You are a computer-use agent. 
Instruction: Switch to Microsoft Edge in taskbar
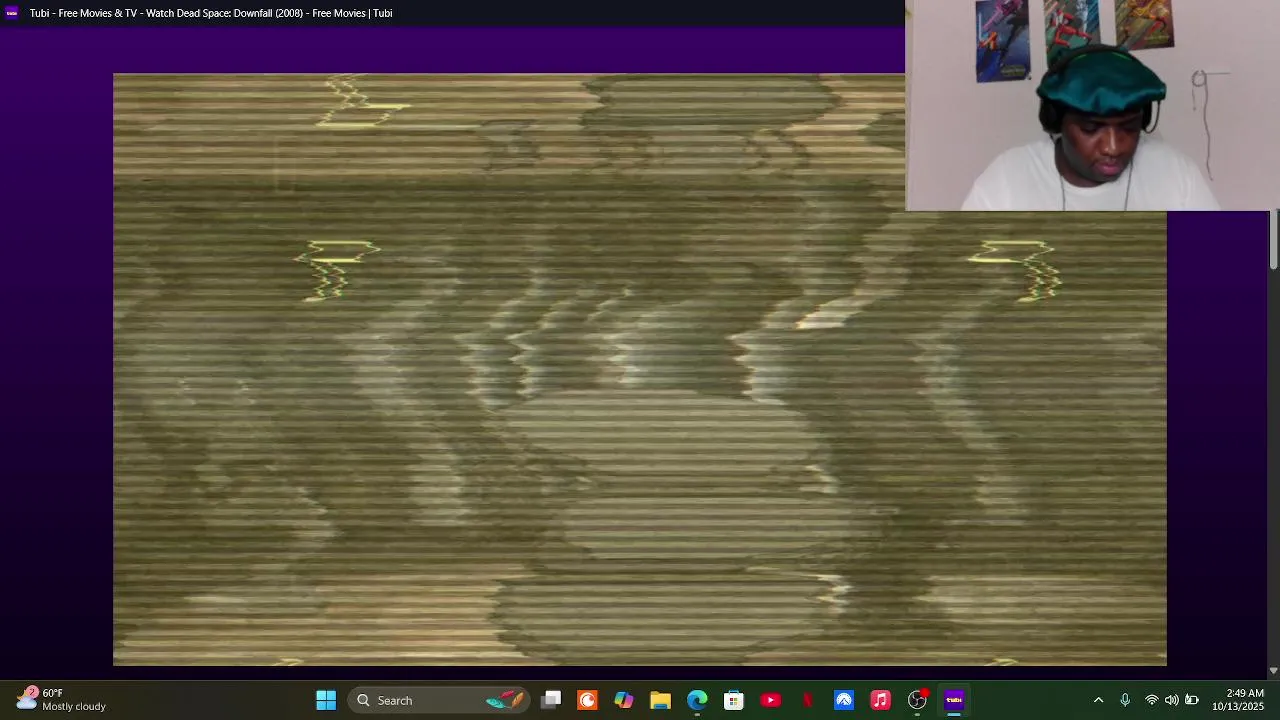coord(697,700)
